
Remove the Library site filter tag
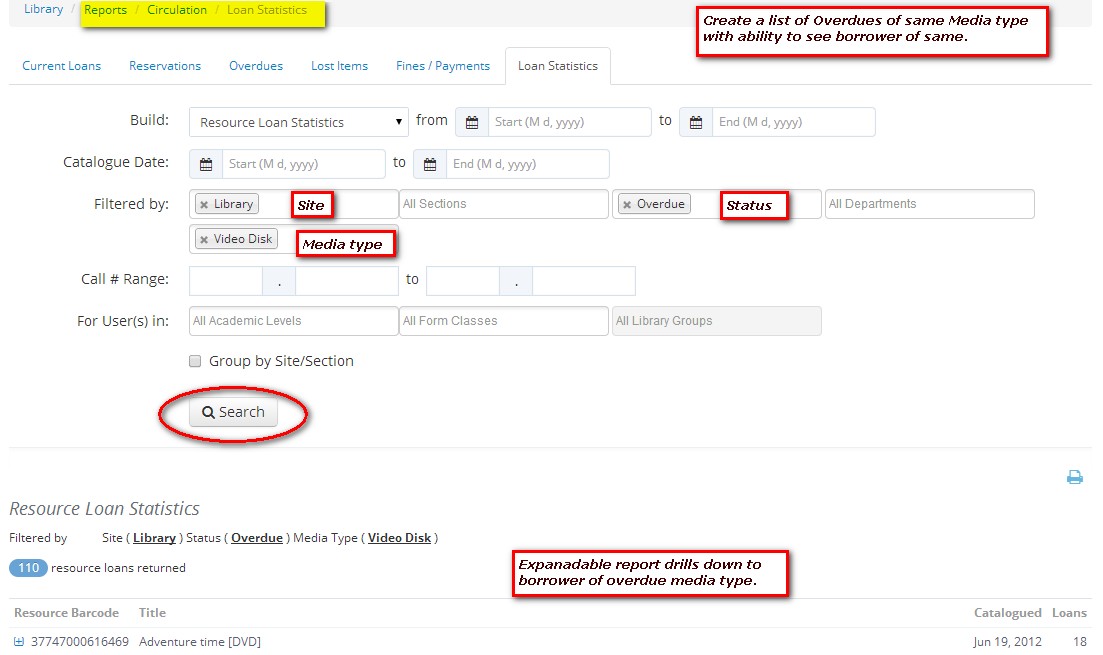click(x=204, y=205)
